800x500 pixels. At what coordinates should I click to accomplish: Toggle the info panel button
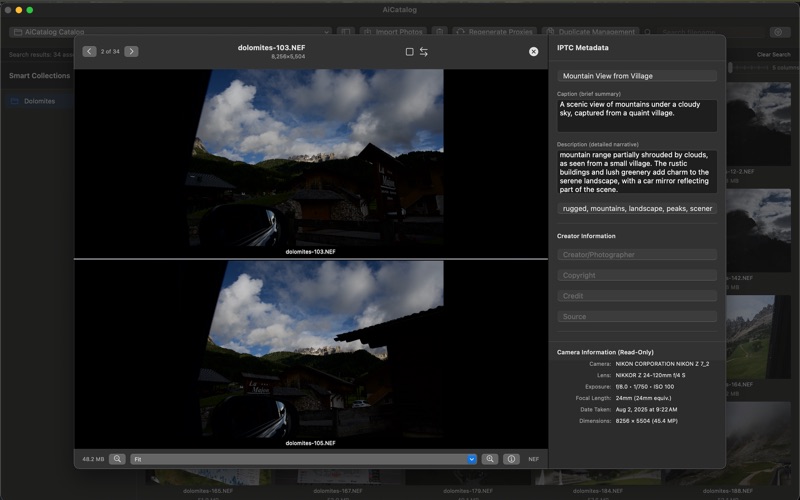pyautogui.click(x=511, y=459)
